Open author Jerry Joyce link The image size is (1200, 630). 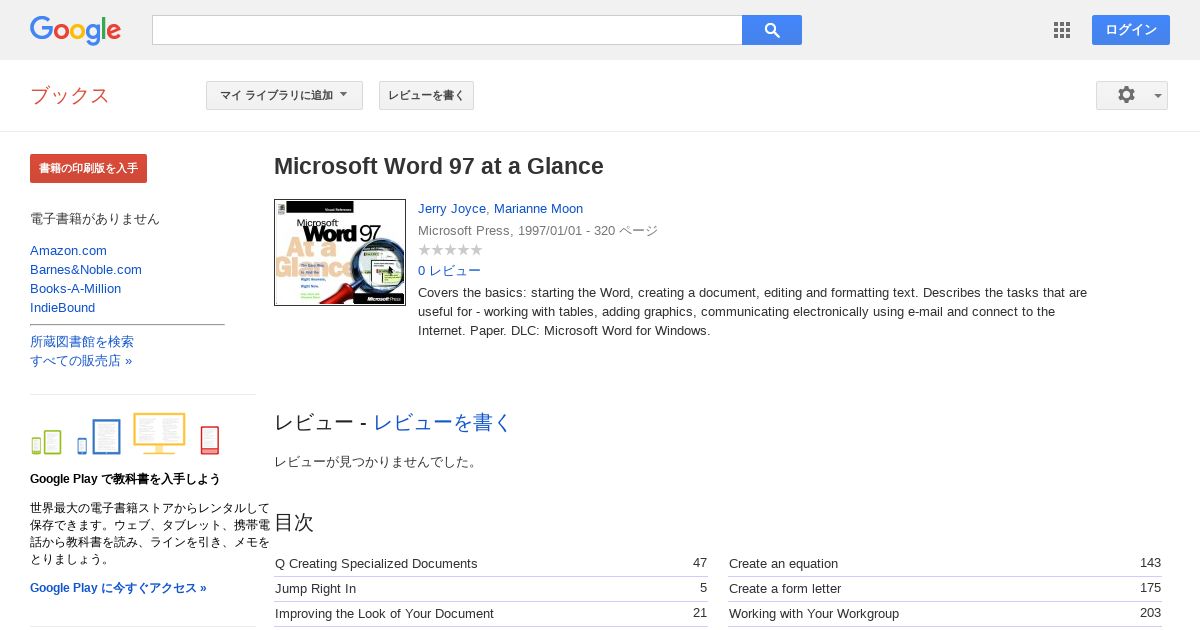click(452, 208)
